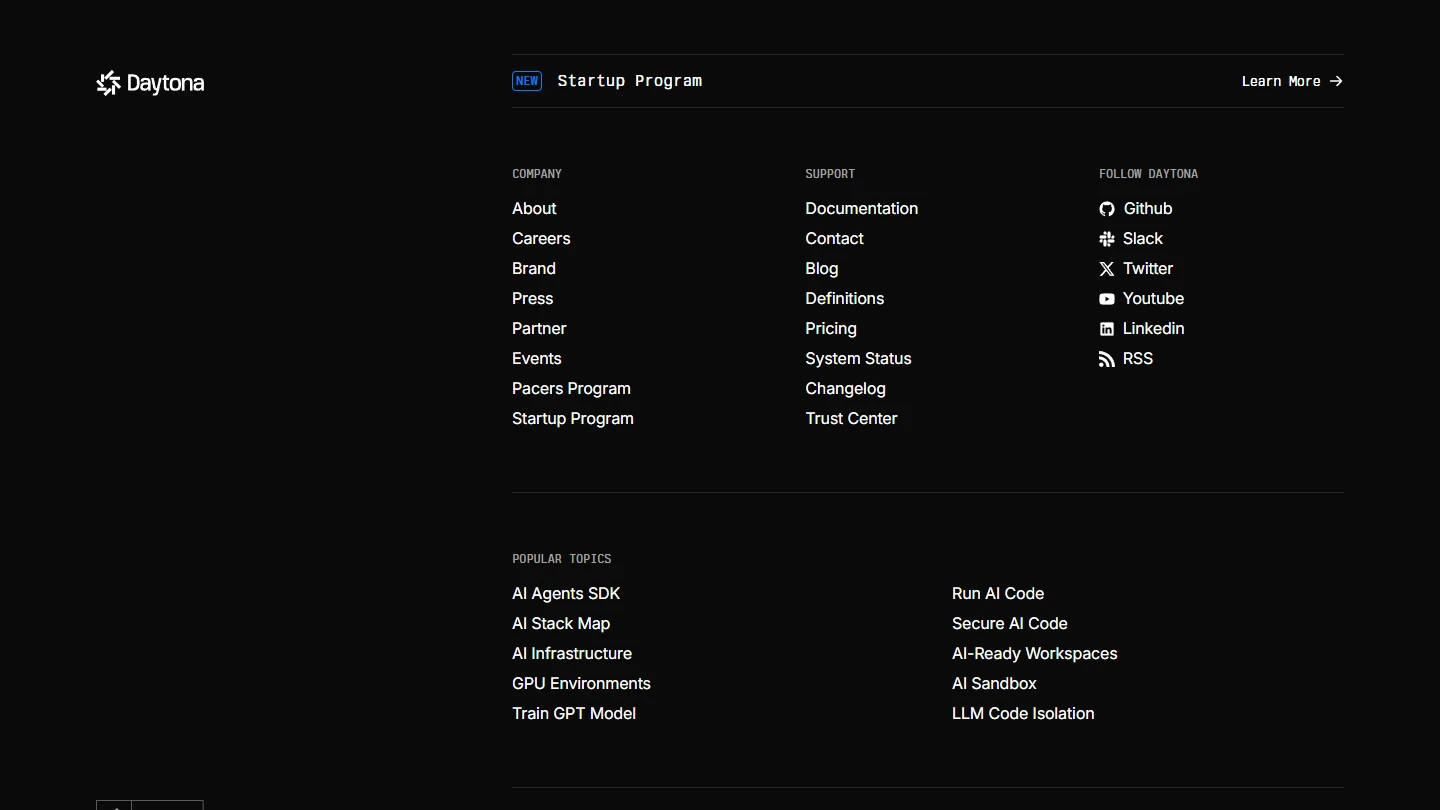
Task: Visit the Trust Center page
Action: (851, 418)
